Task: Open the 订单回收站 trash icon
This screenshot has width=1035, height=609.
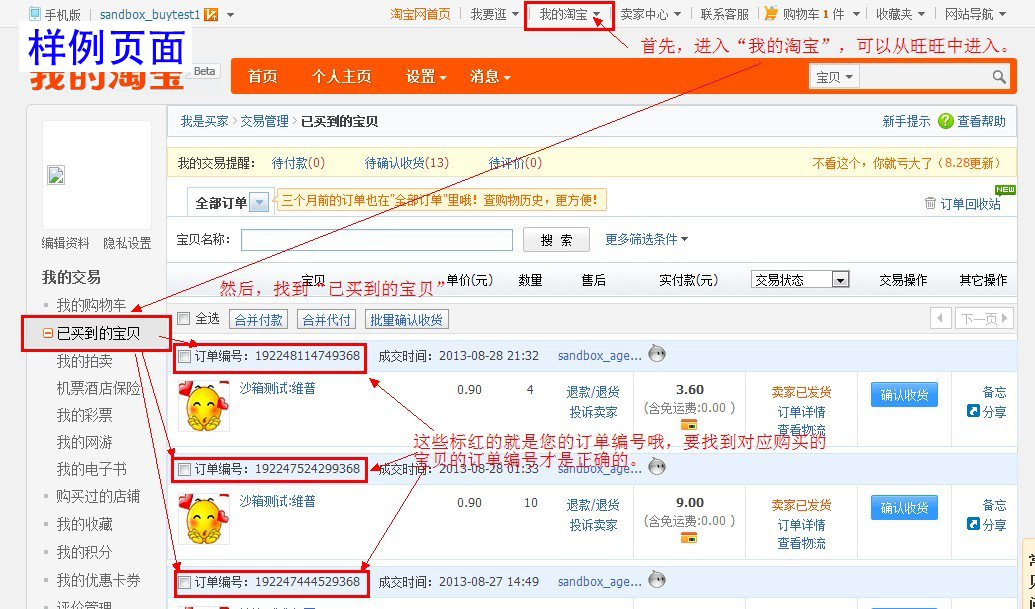Action: pyautogui.click(x=932, y=203)
